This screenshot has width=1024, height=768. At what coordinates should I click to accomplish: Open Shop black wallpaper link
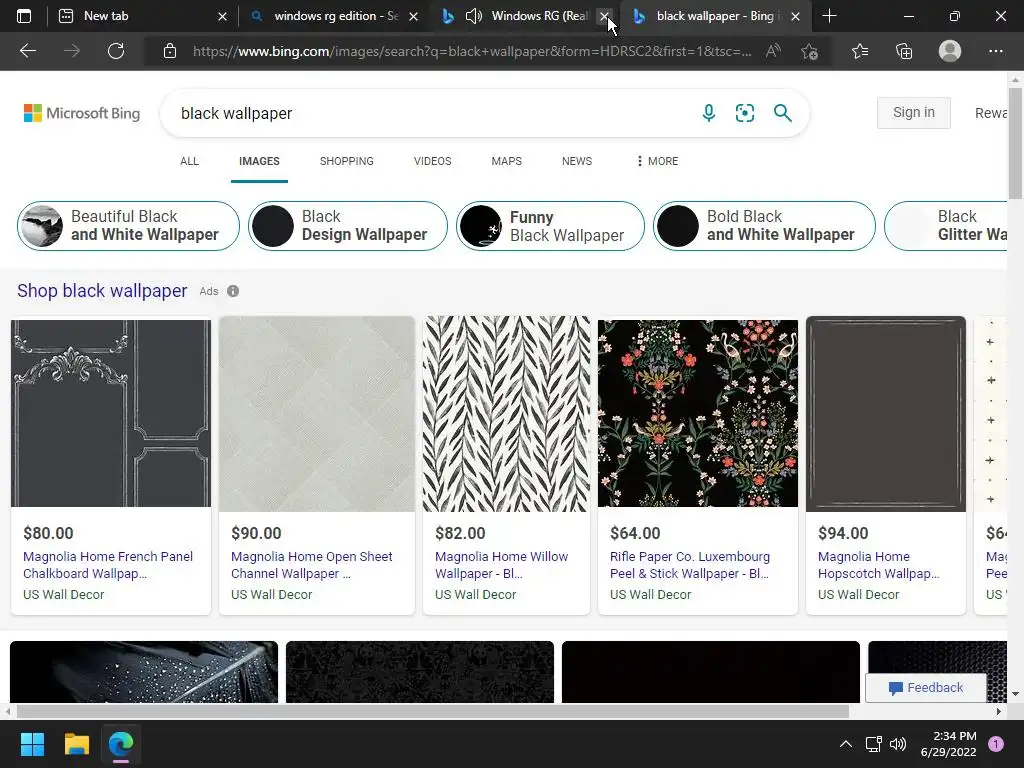pos(102,291)
